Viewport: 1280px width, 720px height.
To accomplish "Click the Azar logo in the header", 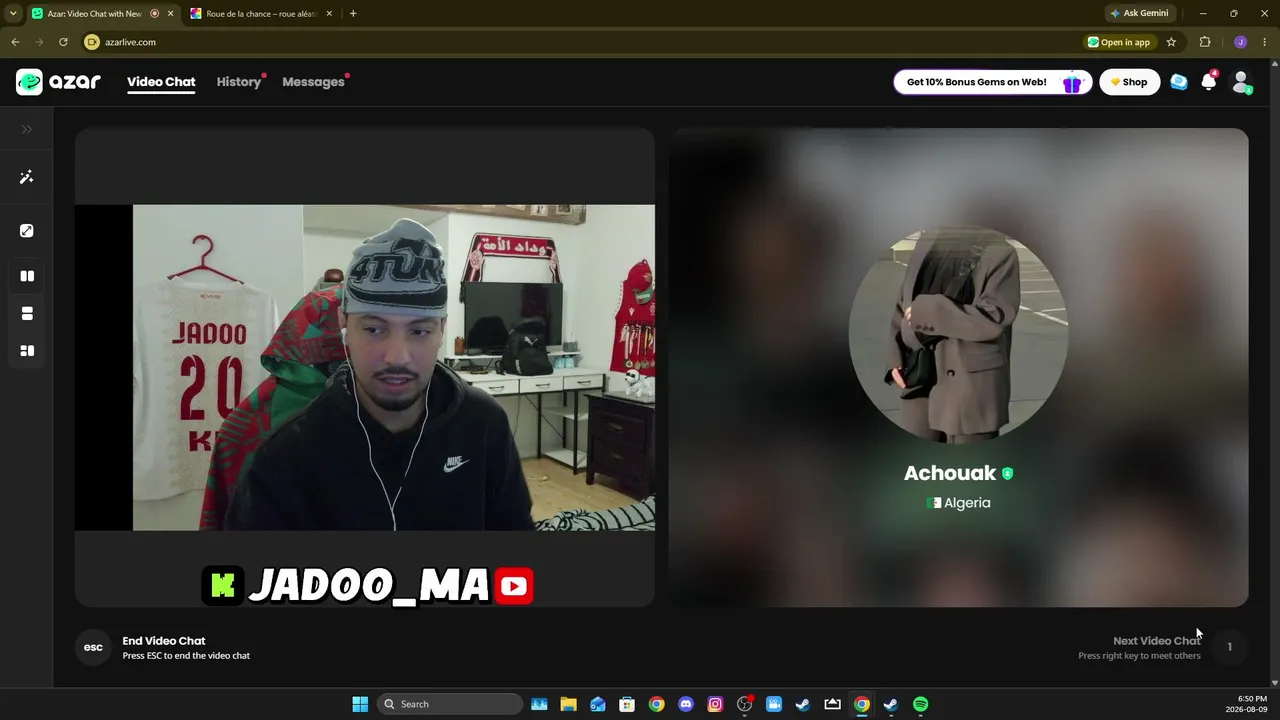I will pyautogui.click(x=58, y=82).
